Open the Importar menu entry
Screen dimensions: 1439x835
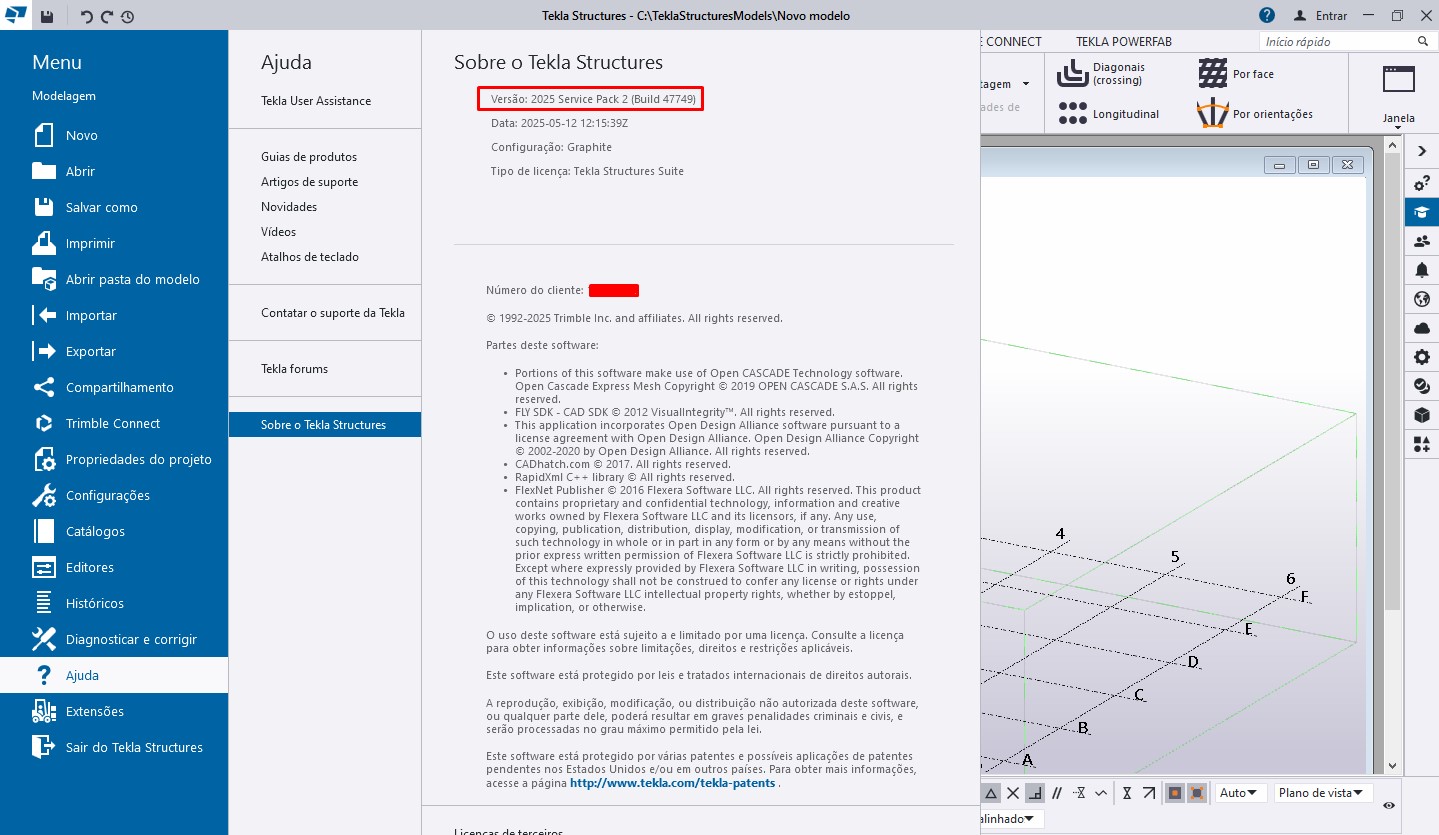tap(114, 315)
